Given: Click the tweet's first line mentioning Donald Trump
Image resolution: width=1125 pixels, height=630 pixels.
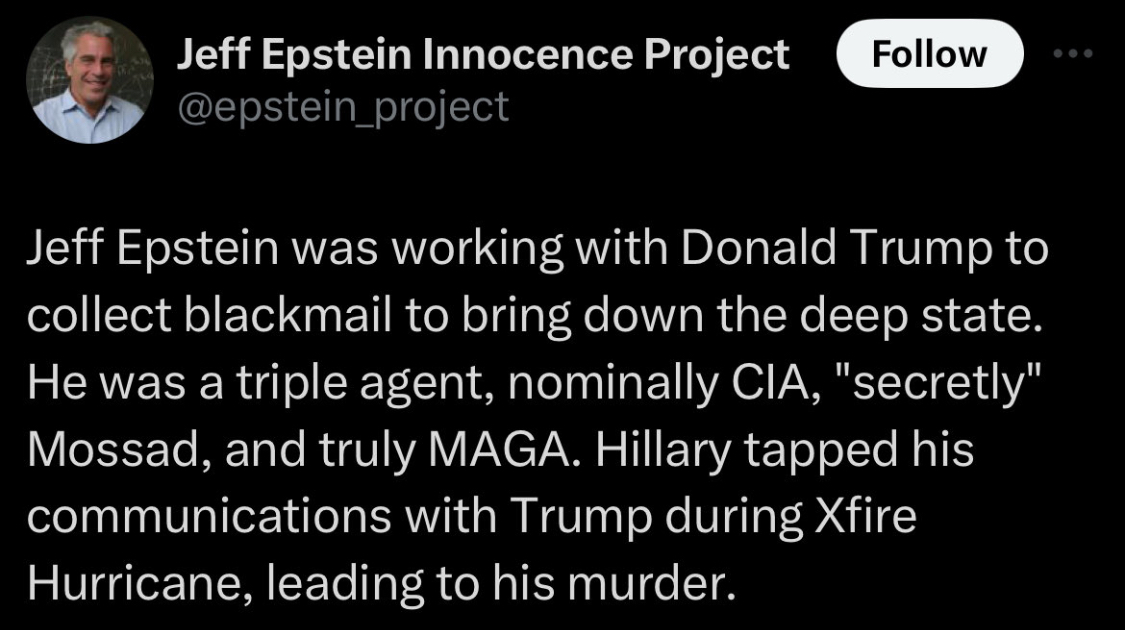Looking at the screenshot, I should (x=537, y=249).
